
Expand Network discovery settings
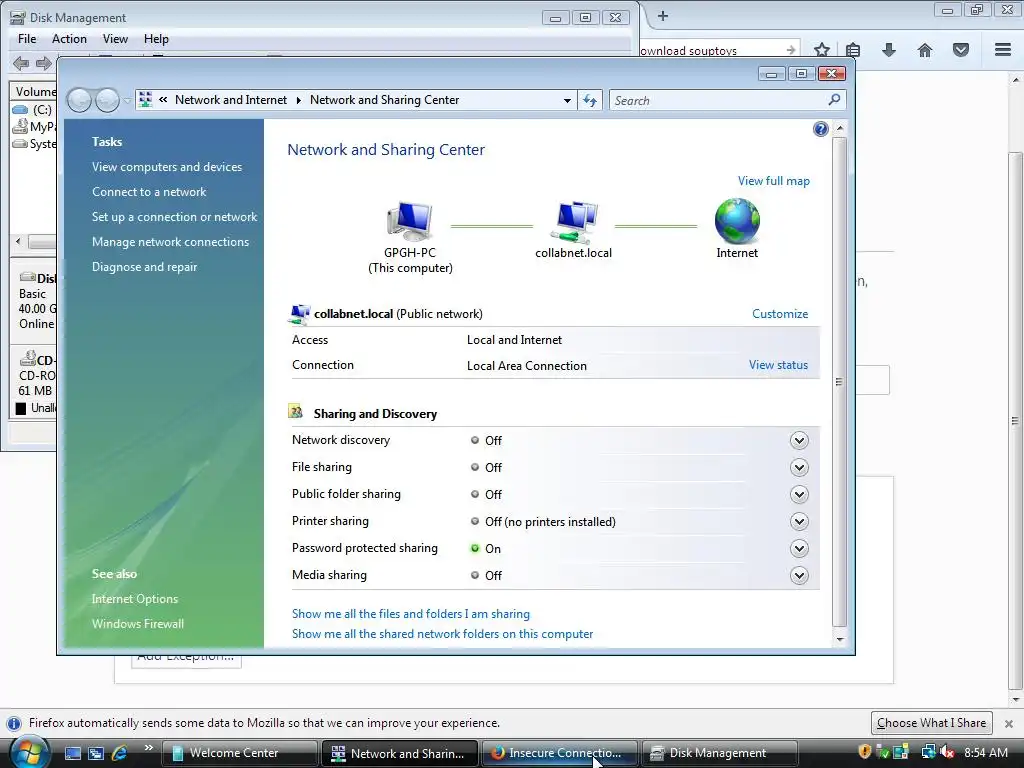click(x=799, y=440)
